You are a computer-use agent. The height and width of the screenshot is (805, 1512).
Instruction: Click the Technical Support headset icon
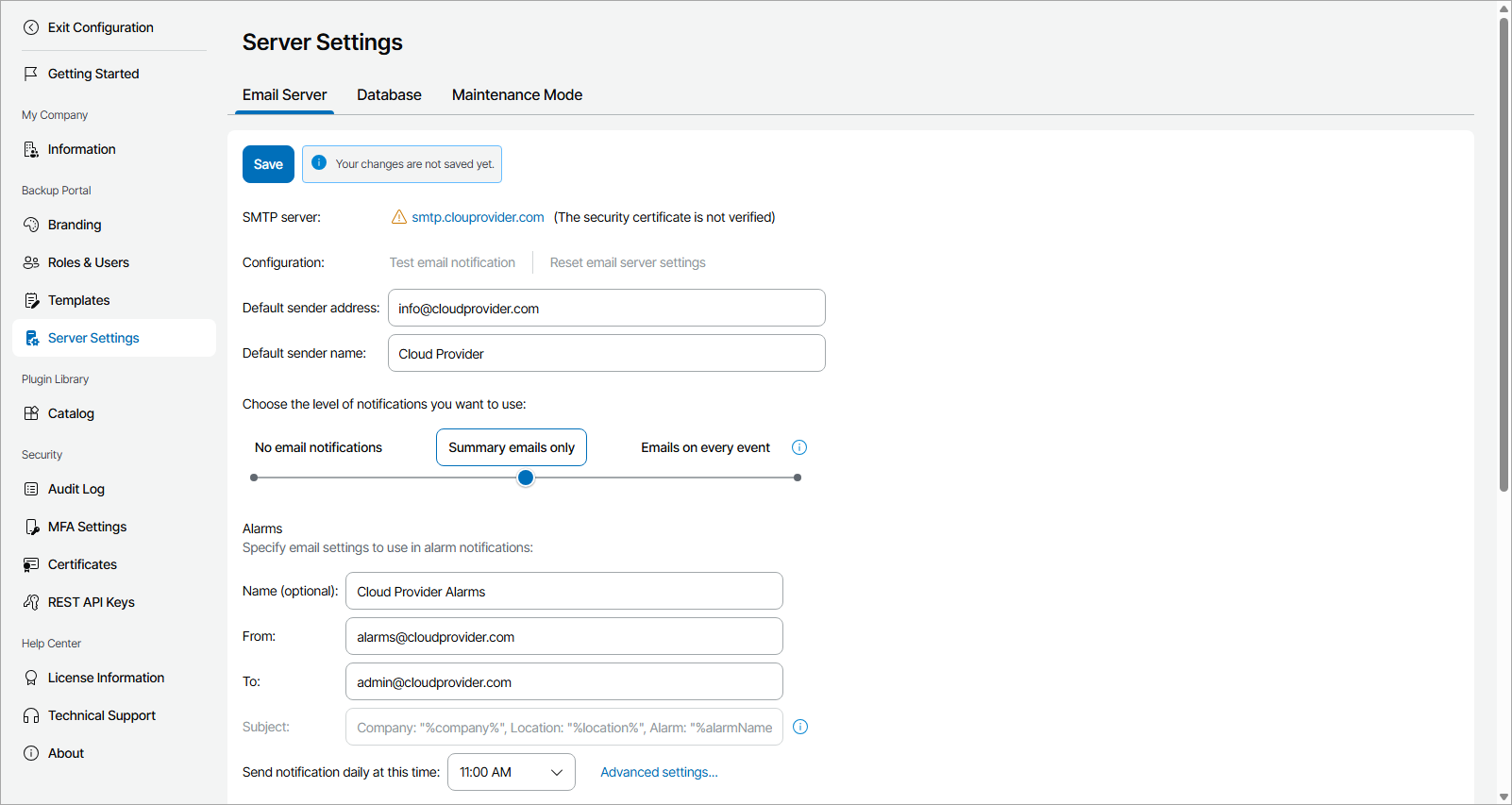point(31,715)
